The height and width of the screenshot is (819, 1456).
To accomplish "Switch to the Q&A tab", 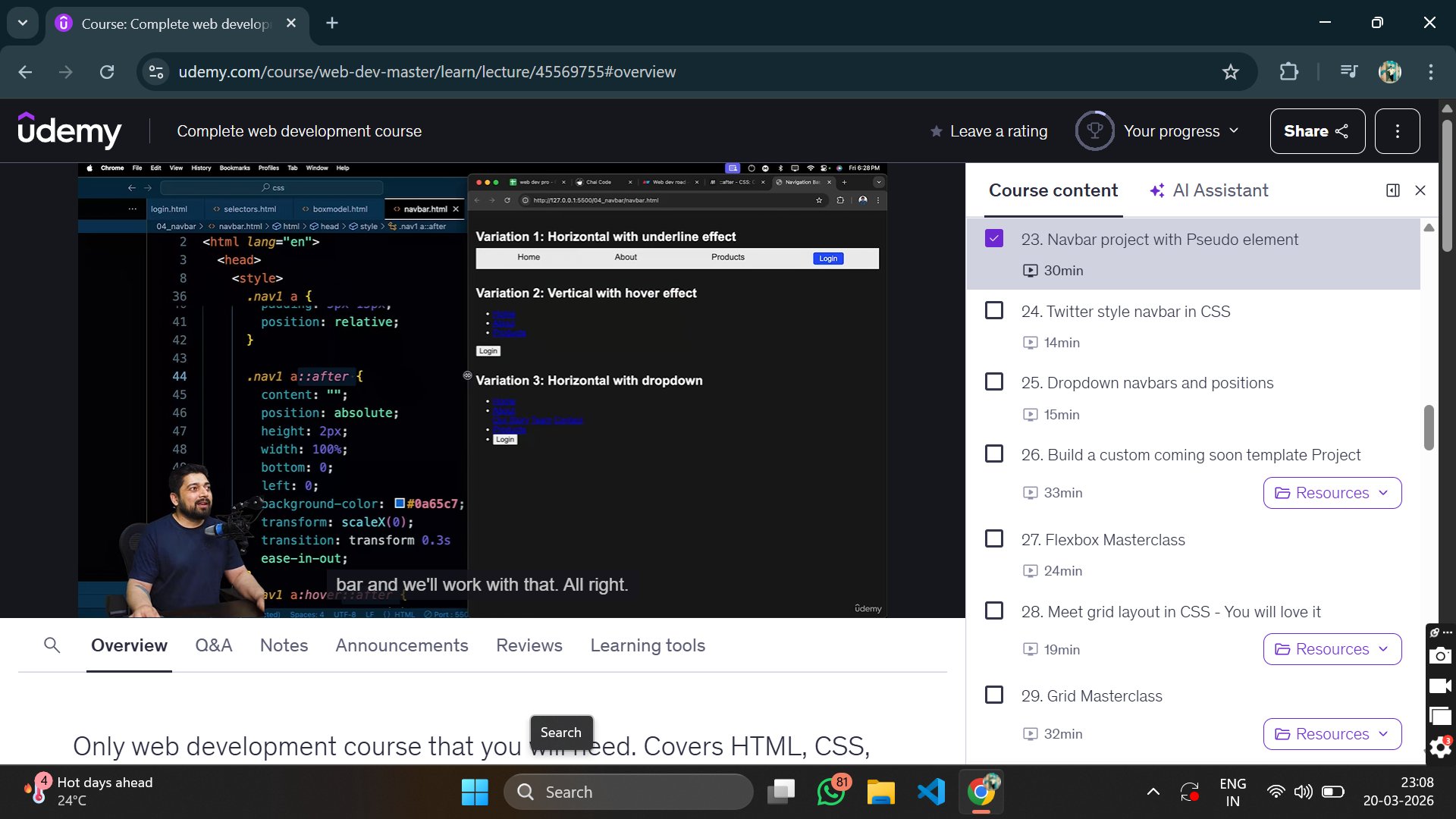I will (213, 645).
